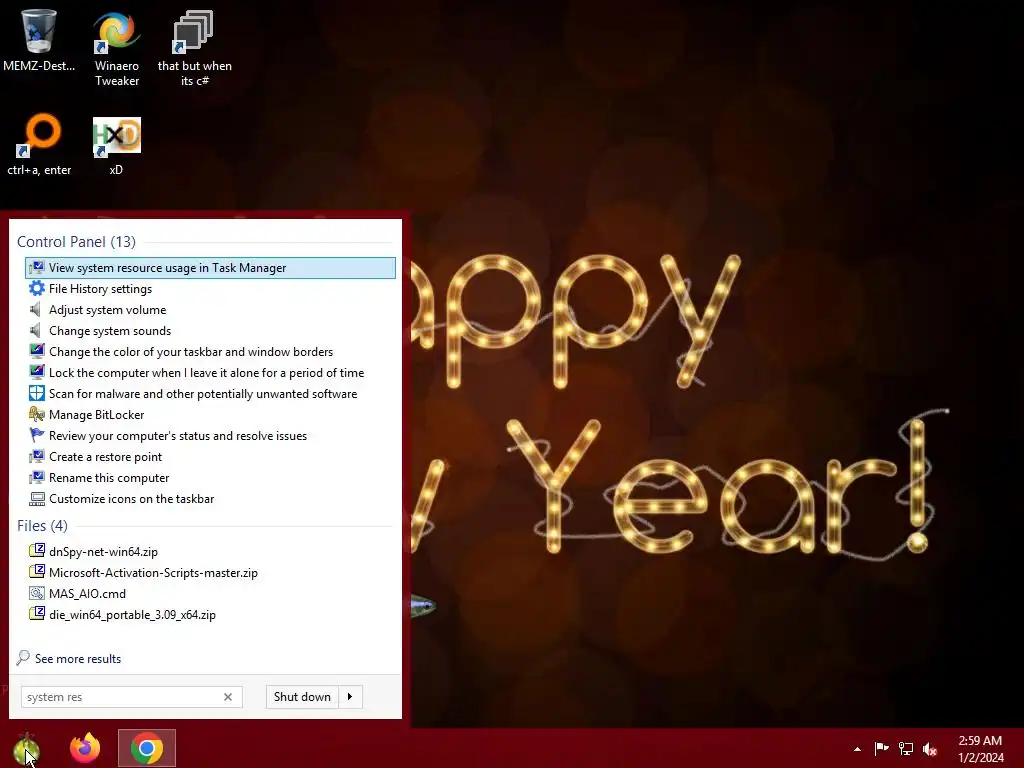
Task: Expand the Shut down options arrow
Action: coord(351,697)
